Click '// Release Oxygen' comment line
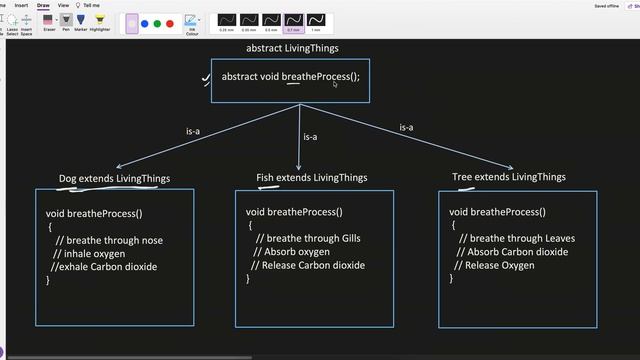The width and height of the screenshot is (640, 360). tap(494, 265)
